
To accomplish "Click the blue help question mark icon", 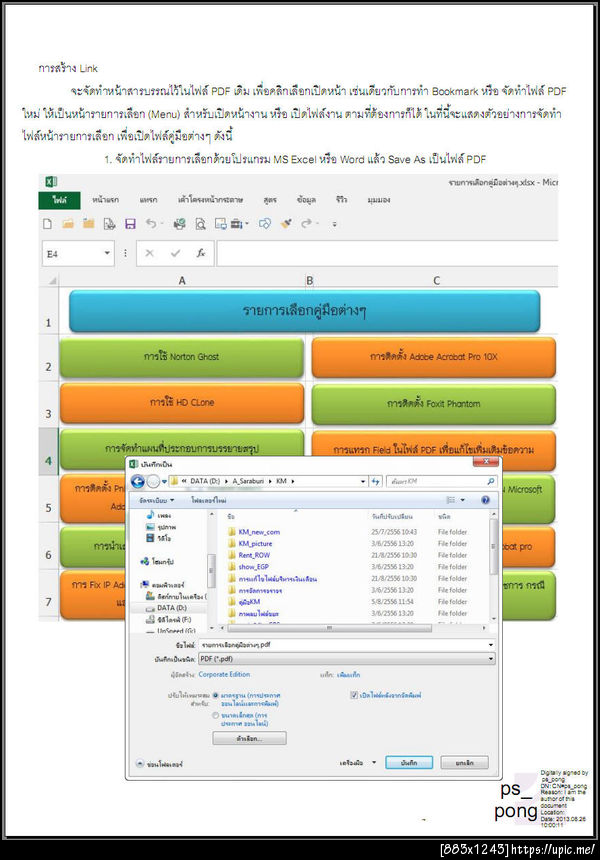I will pyautogui.click(x=485, y=500).
